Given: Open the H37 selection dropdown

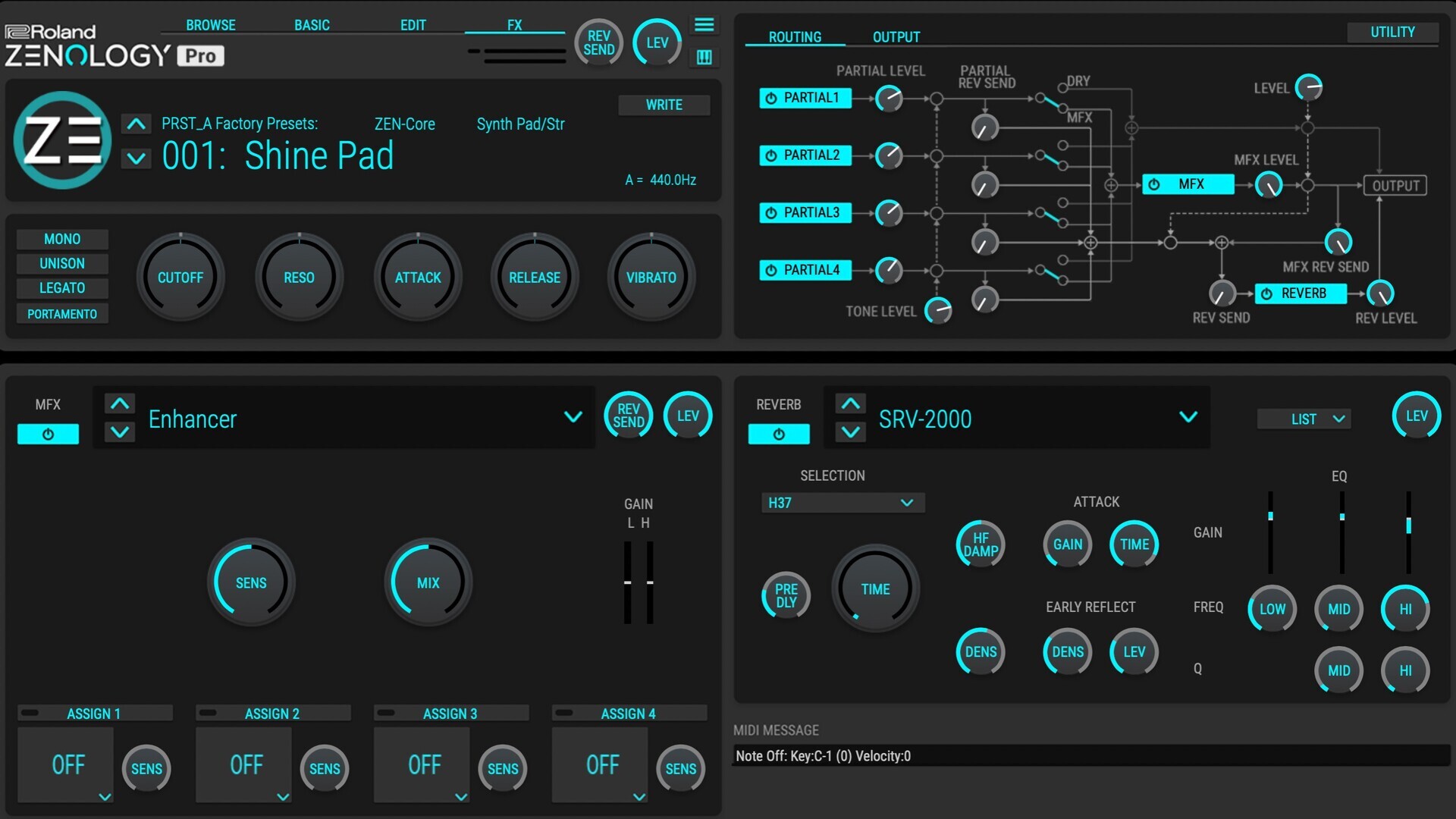Looking at the screenshot, I should coord(842,503).
